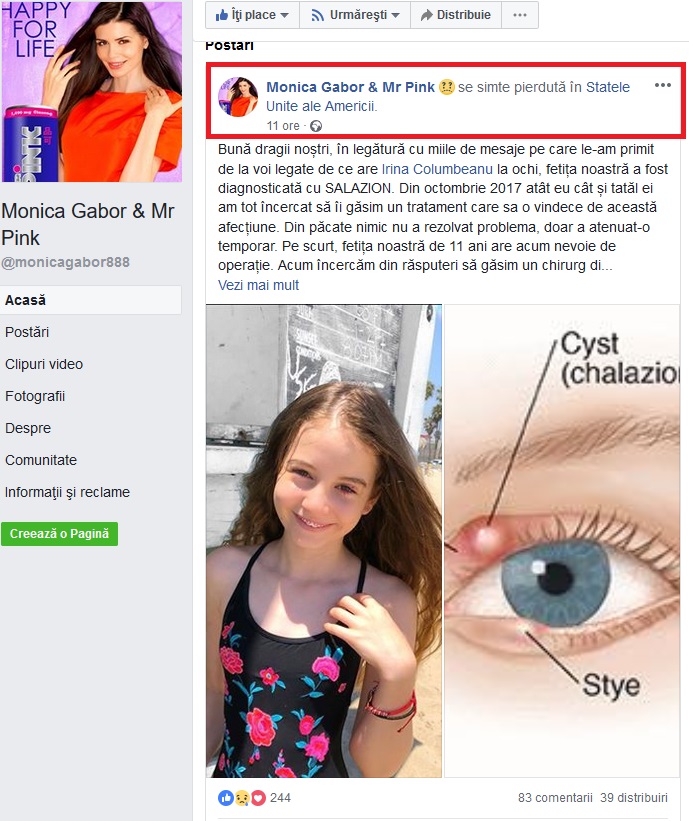
Task: Open the post options three-dots menu
Action: coord(663,85)
